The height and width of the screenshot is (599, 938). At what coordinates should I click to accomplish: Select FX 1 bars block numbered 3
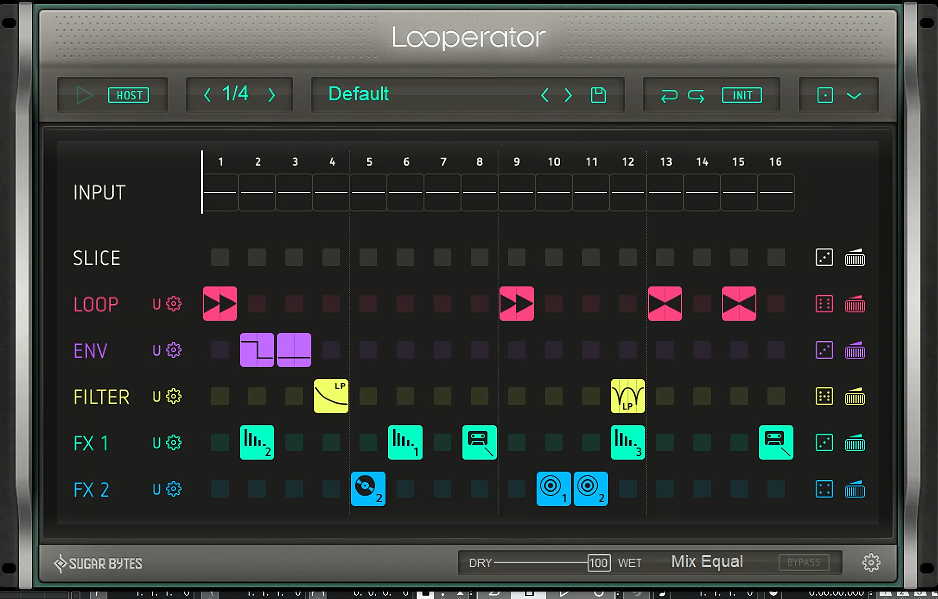628,443
